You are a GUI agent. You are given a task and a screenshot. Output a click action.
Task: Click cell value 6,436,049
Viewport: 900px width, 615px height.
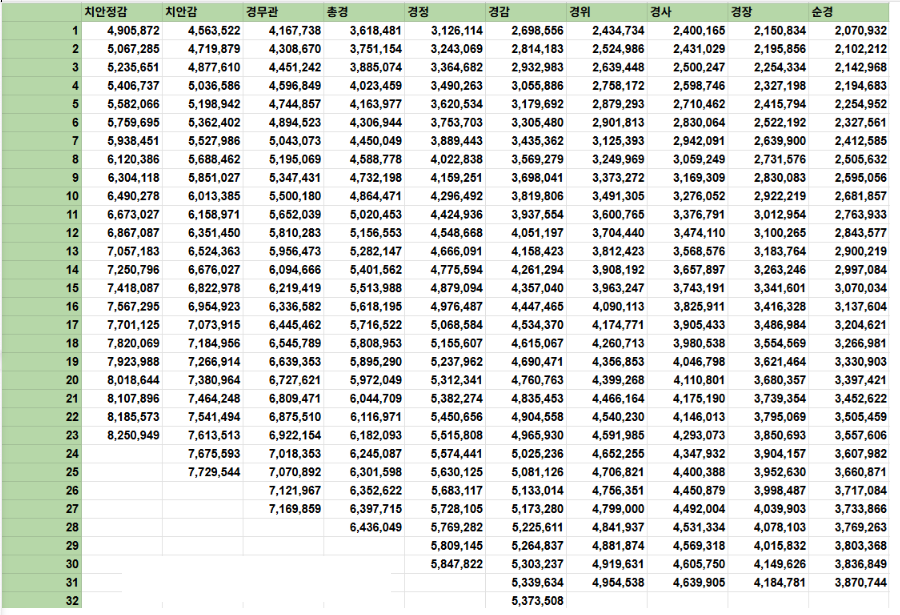coord(376,527)
